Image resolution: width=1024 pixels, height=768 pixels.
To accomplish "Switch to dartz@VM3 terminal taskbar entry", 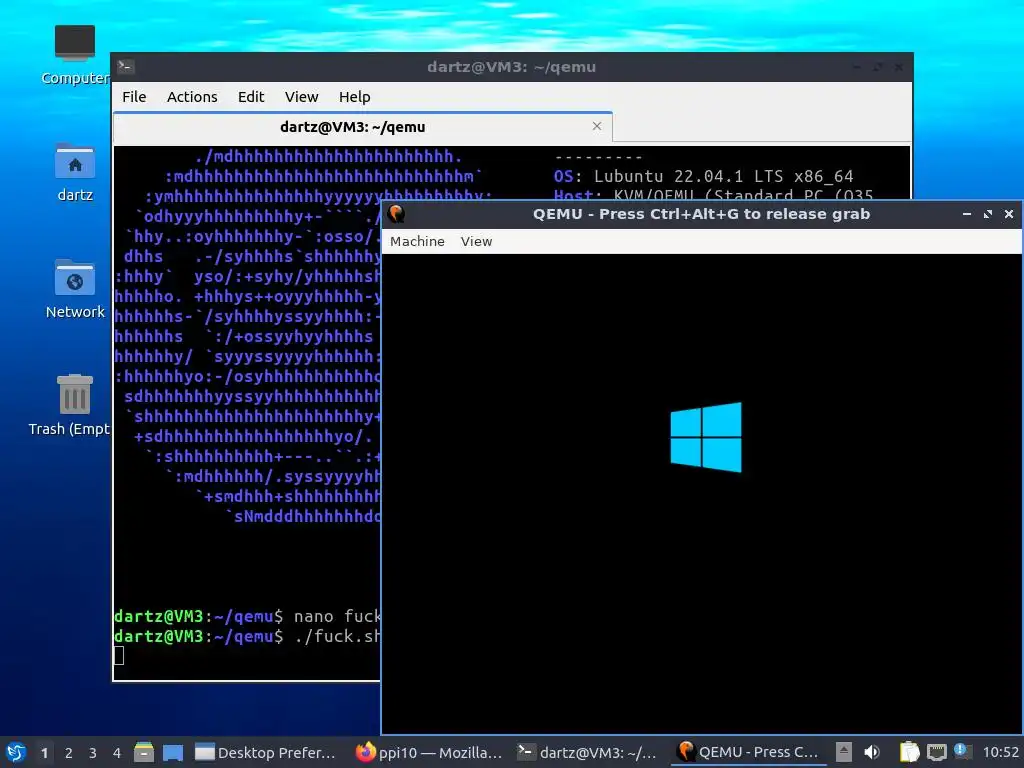I will point(587,752).
